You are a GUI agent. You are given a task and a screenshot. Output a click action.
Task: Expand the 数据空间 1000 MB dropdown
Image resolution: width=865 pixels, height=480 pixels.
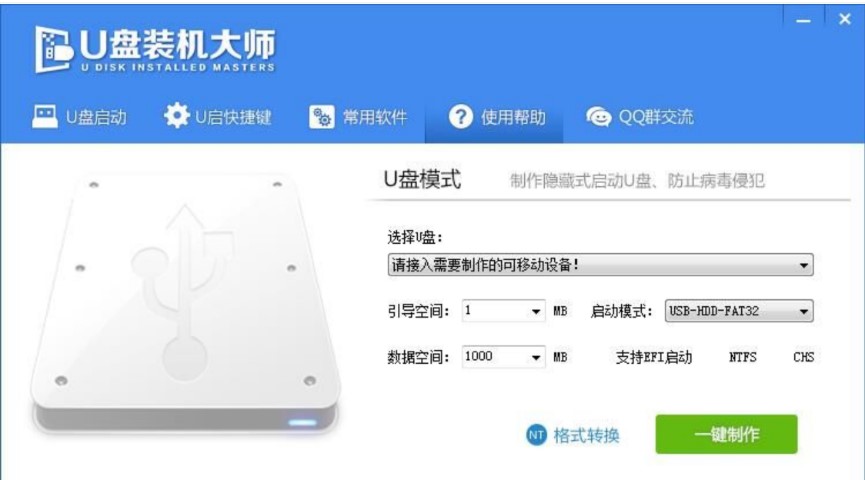503,357
